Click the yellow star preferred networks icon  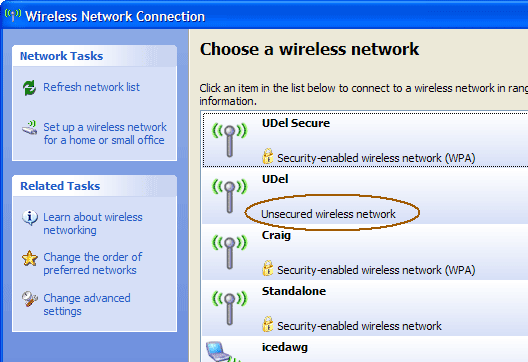pyautogui.click(x=30, y=258)
